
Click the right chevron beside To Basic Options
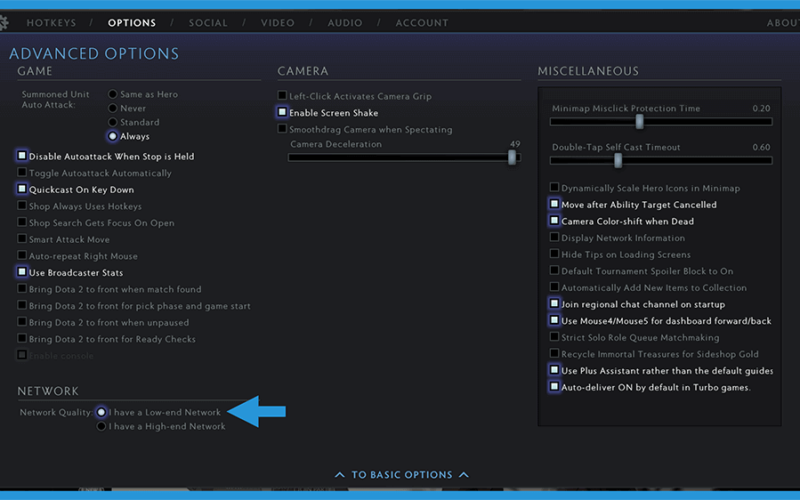tap(464, 474)
